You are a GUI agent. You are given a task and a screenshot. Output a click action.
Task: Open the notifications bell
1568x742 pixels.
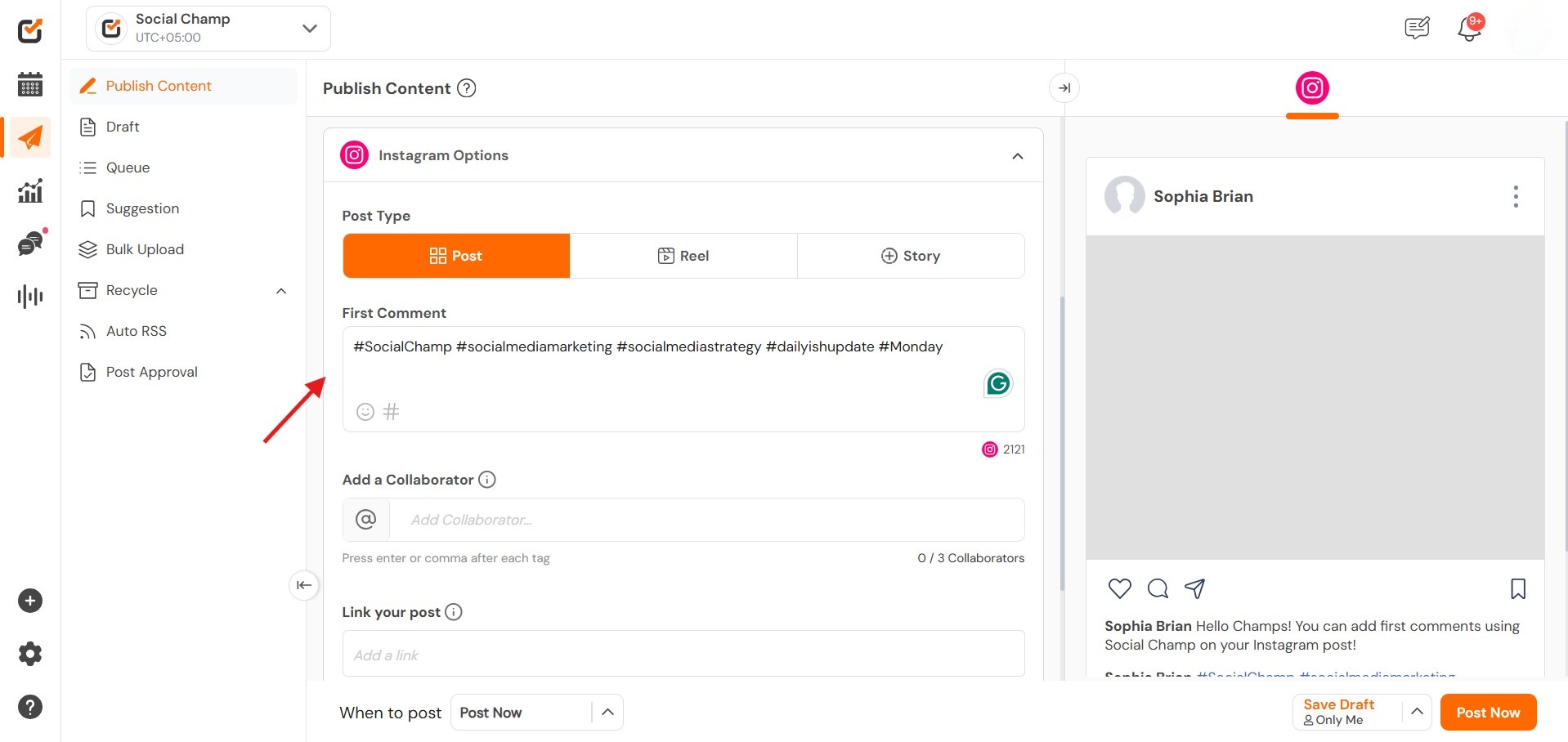[x=1469, y=29]
